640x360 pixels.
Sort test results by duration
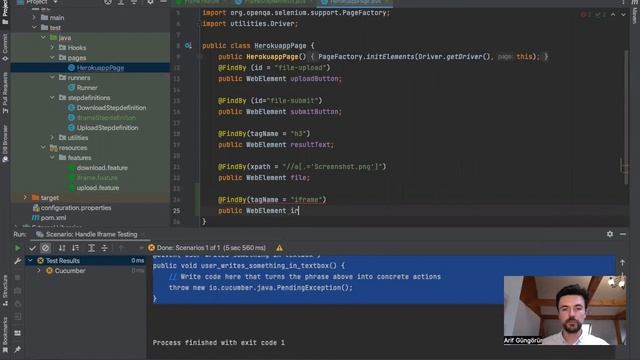point(76,248)
